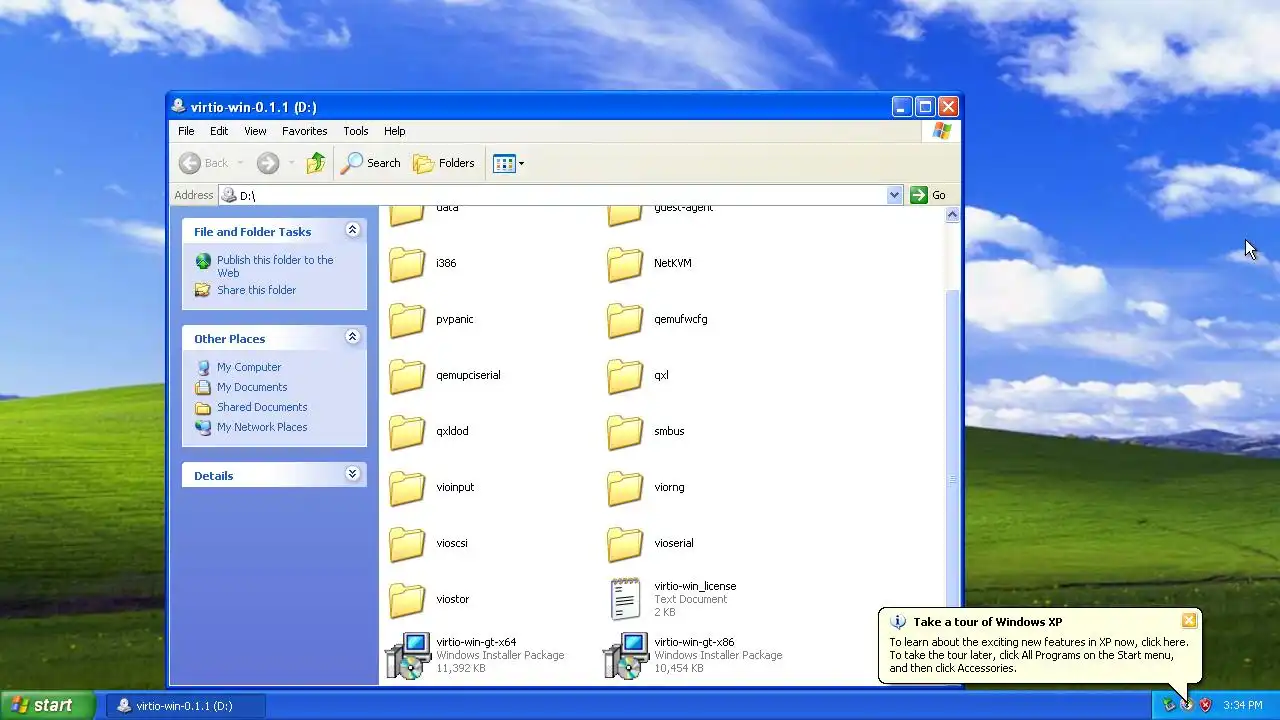Click the red security shield tray icon
The image size is (1280, 720).
pos(1205,705)
